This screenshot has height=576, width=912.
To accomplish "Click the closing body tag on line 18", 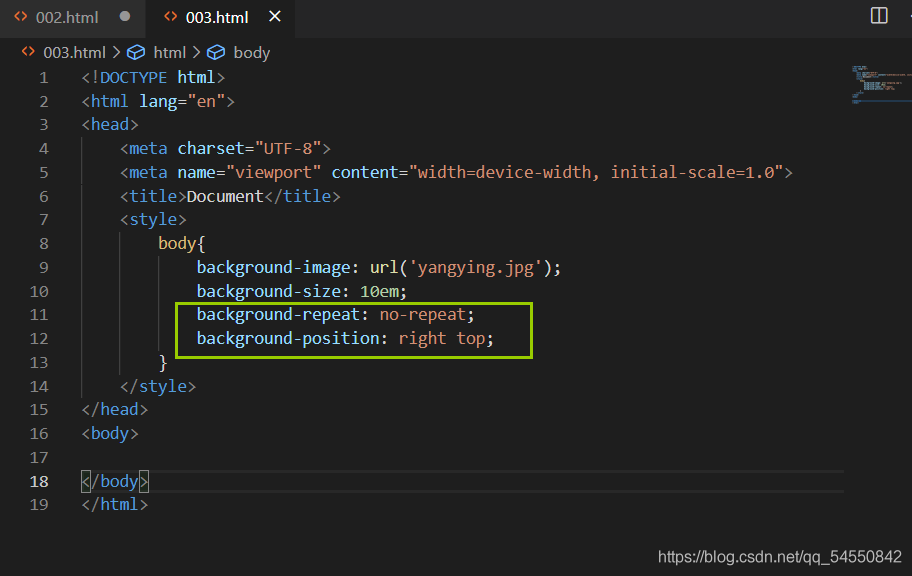I will 115,481.
